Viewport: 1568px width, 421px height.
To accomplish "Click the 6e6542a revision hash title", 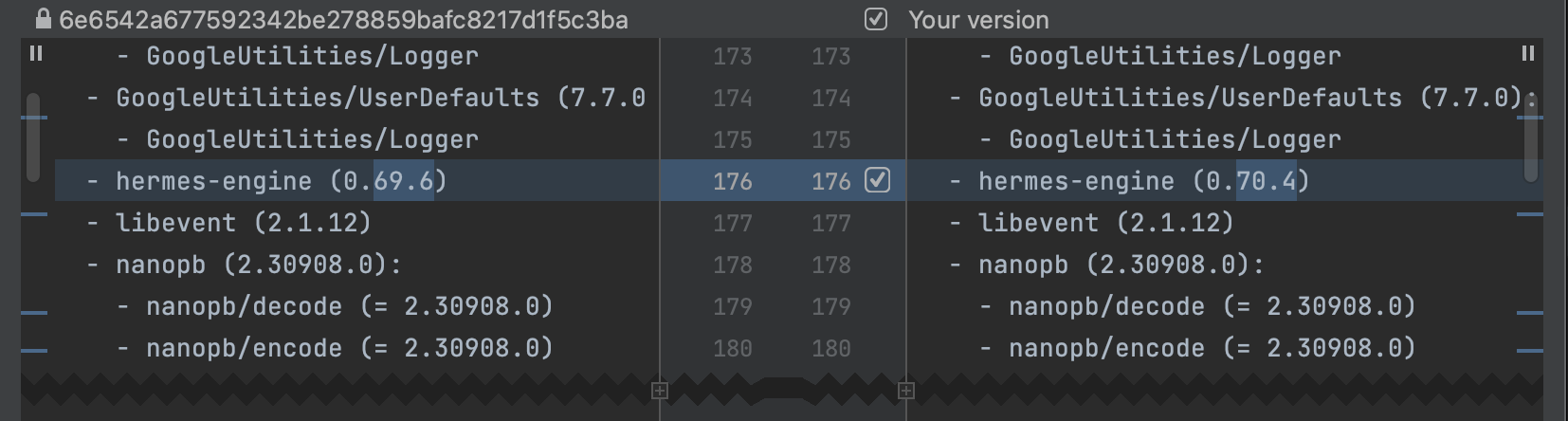I will tap(343, 20).
